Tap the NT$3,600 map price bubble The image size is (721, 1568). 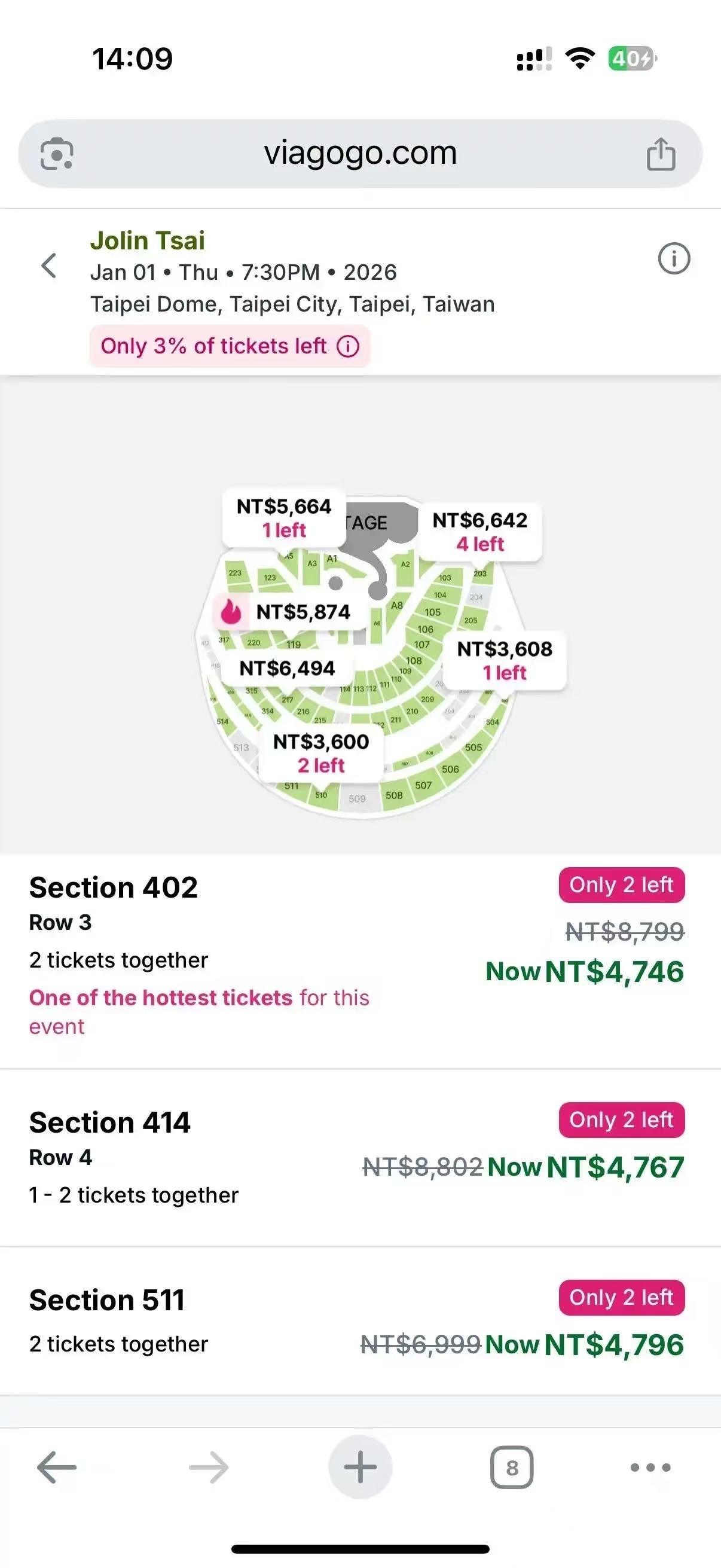320,753
